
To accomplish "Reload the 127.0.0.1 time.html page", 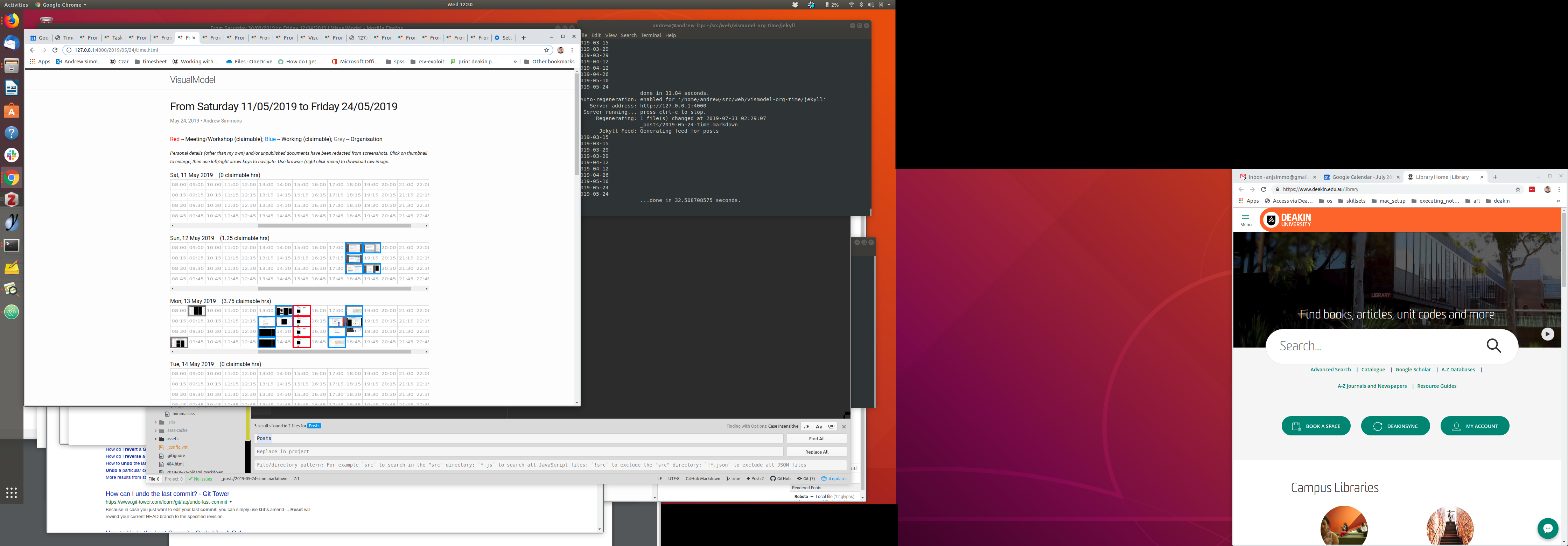I will coord(55,50).
